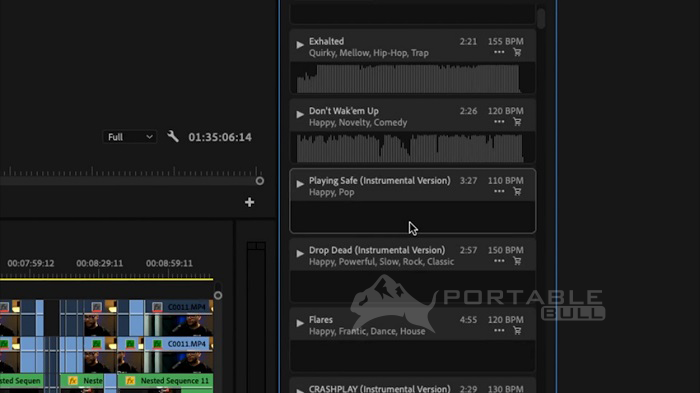Click the timeline ruler at 00:07:59:12

(x=31, y=263)
